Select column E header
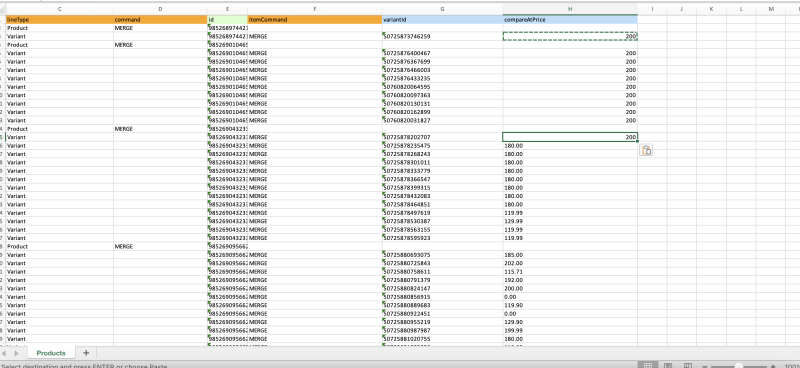 pyautogui.click(x=228, y=9)
